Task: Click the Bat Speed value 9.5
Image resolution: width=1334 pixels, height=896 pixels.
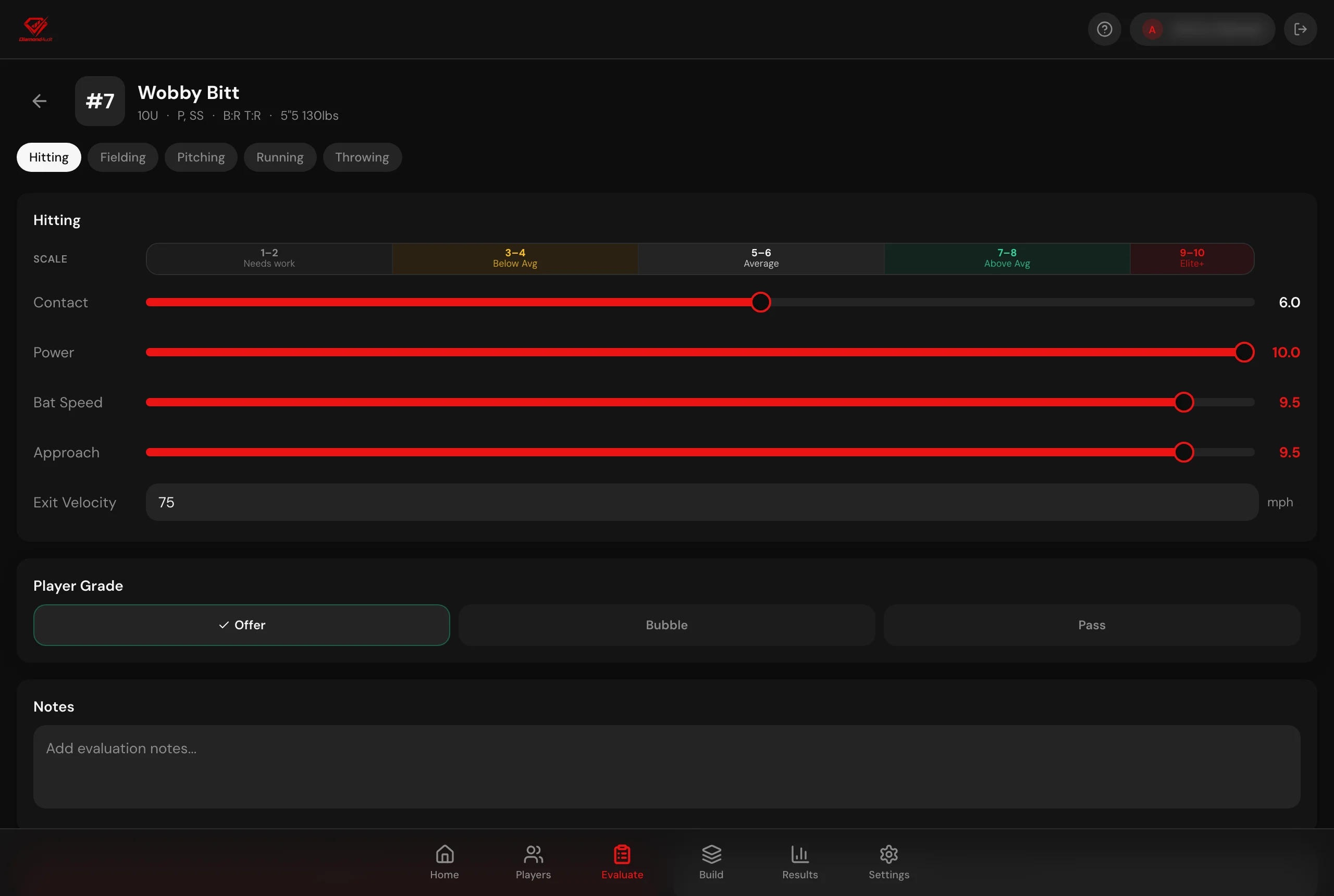Action: (1289, 402)
